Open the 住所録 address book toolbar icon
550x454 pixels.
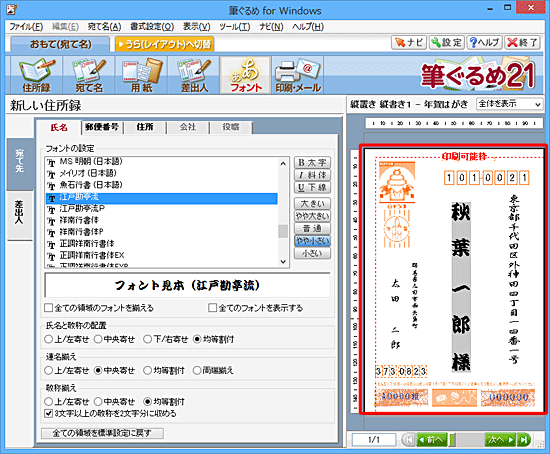(36, 75)
